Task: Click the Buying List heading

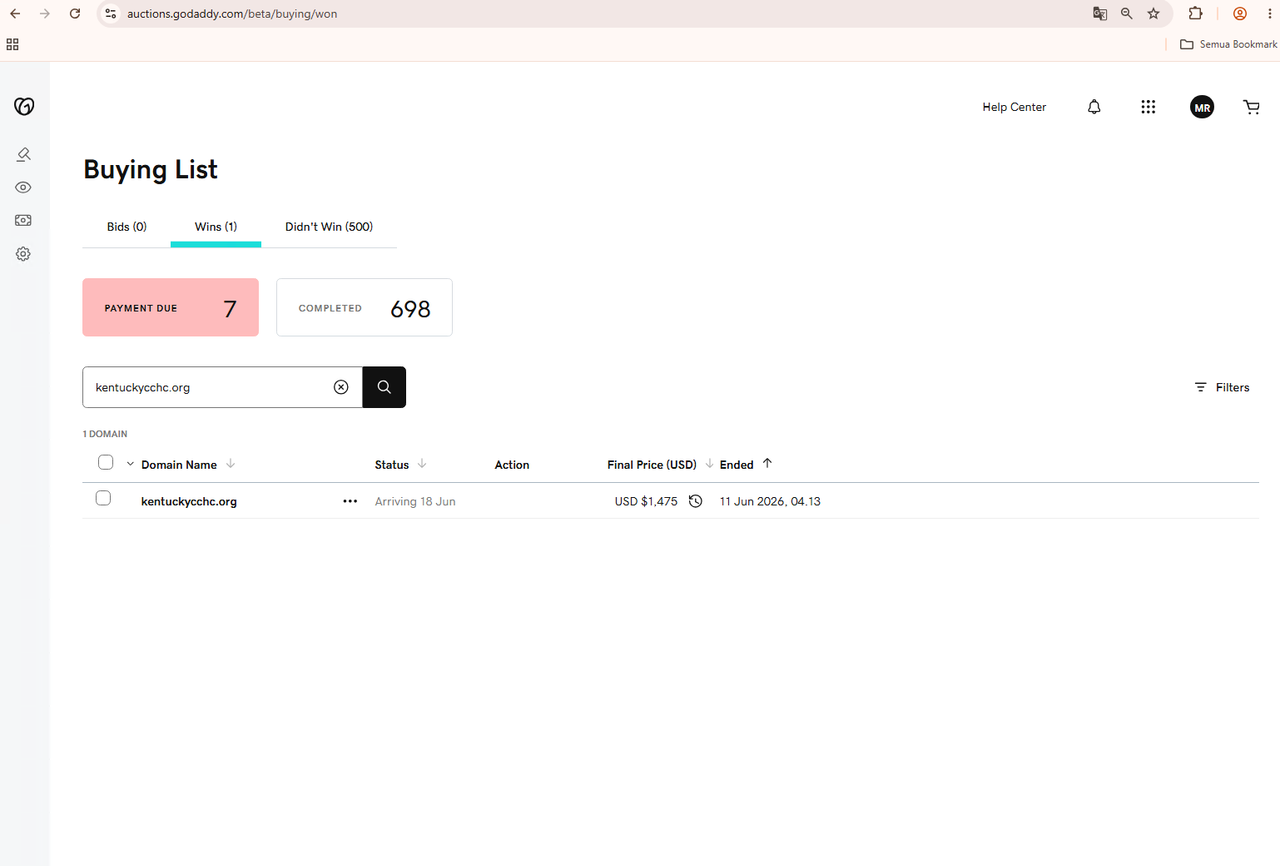Action: [150, 169]
